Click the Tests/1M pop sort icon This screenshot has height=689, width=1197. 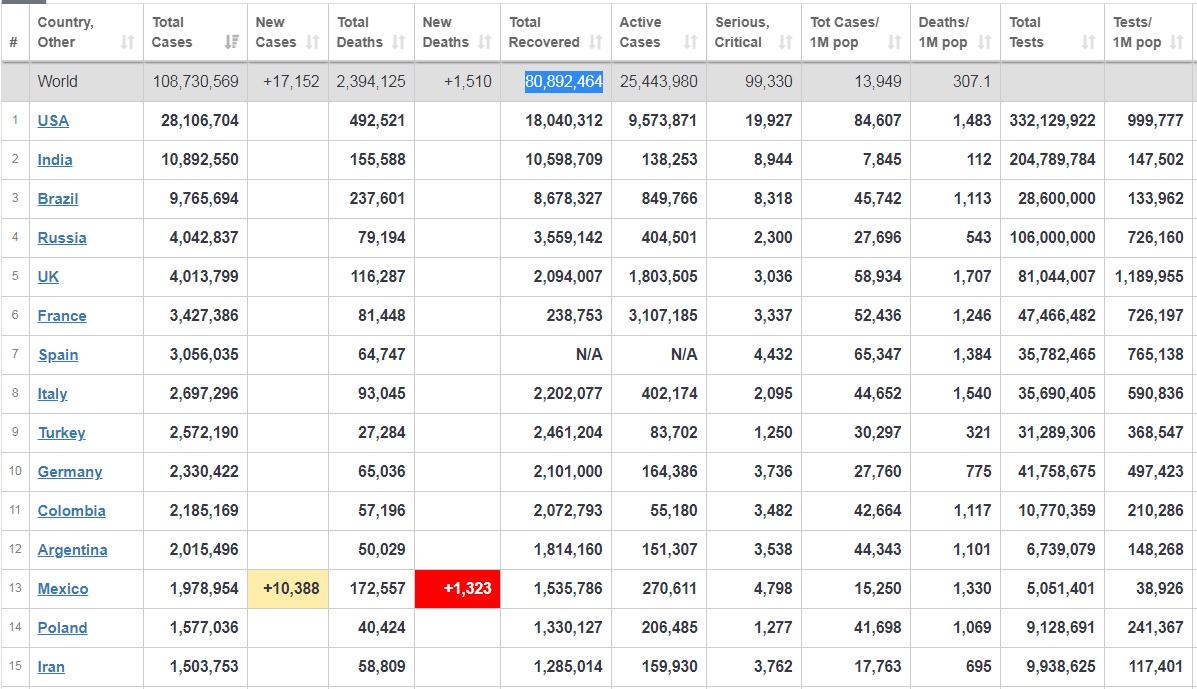(x=1181, y=42)
